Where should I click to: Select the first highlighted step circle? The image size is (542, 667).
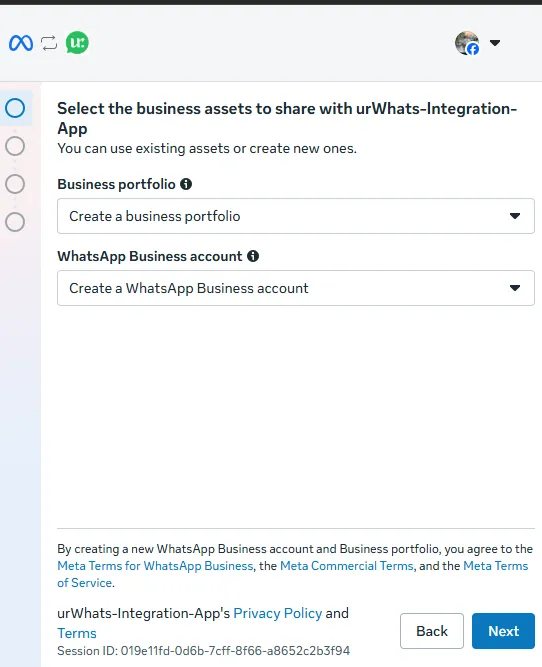15,108
